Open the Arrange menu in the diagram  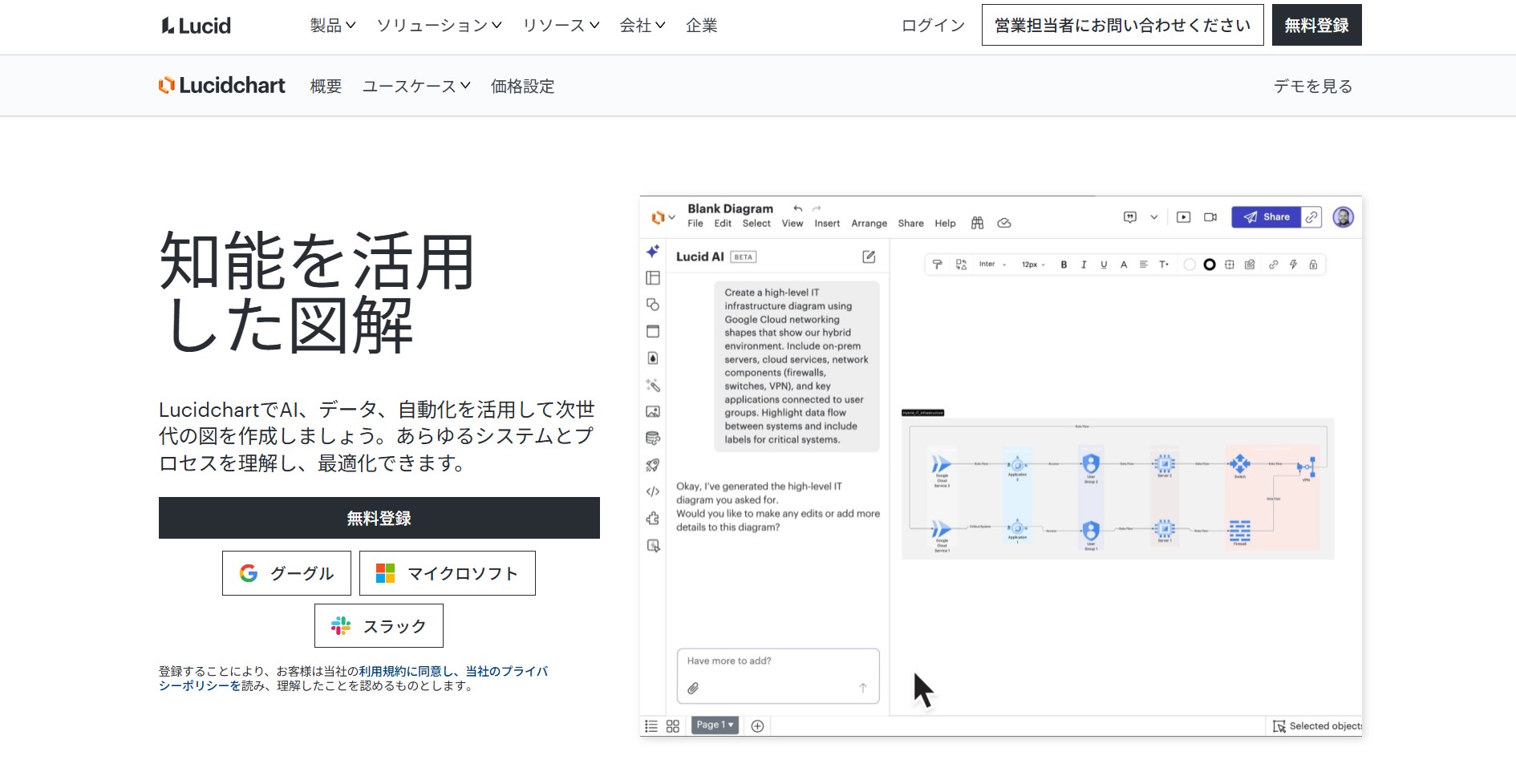869,224
